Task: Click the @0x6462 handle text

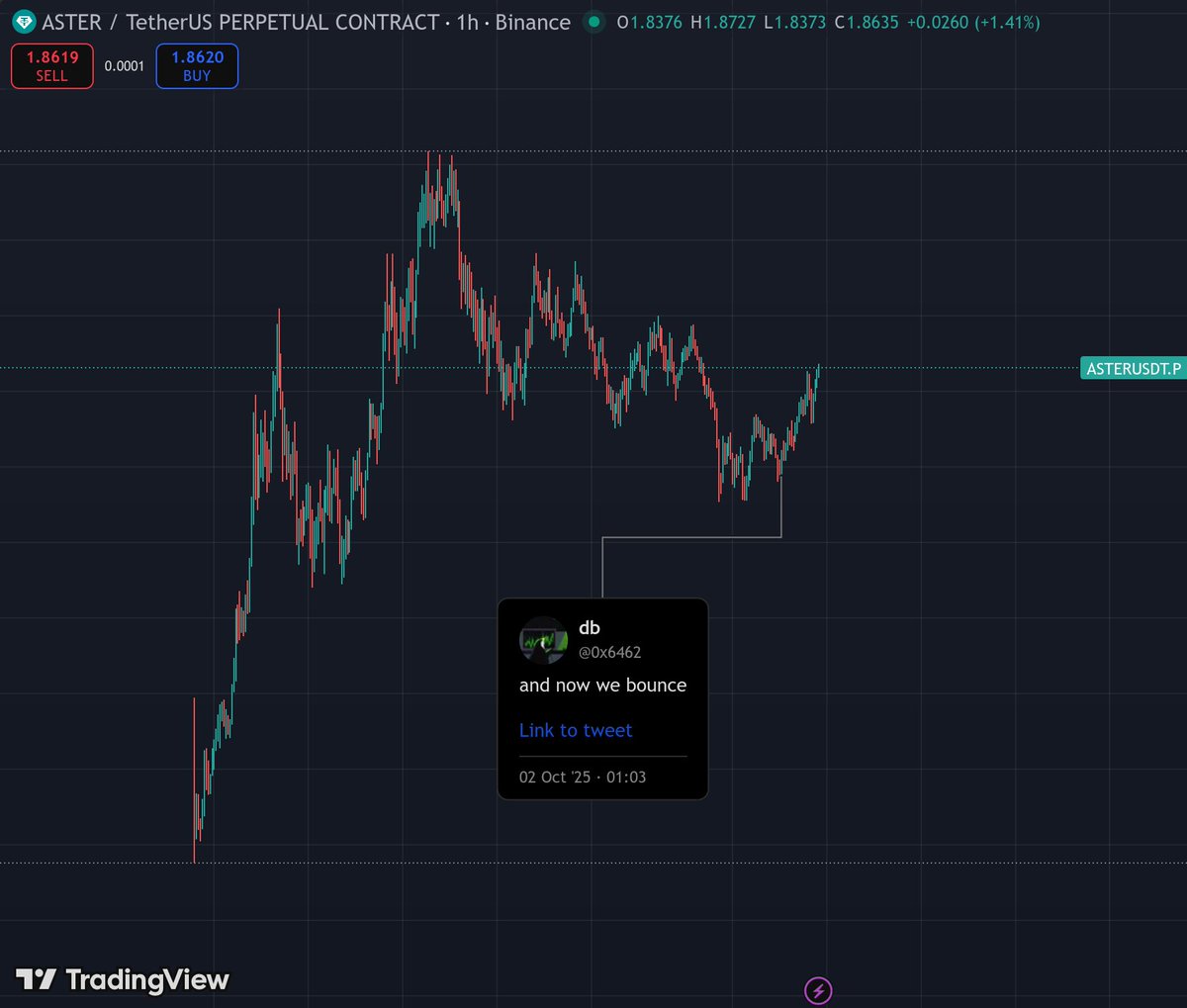Action: coord(609,653)
